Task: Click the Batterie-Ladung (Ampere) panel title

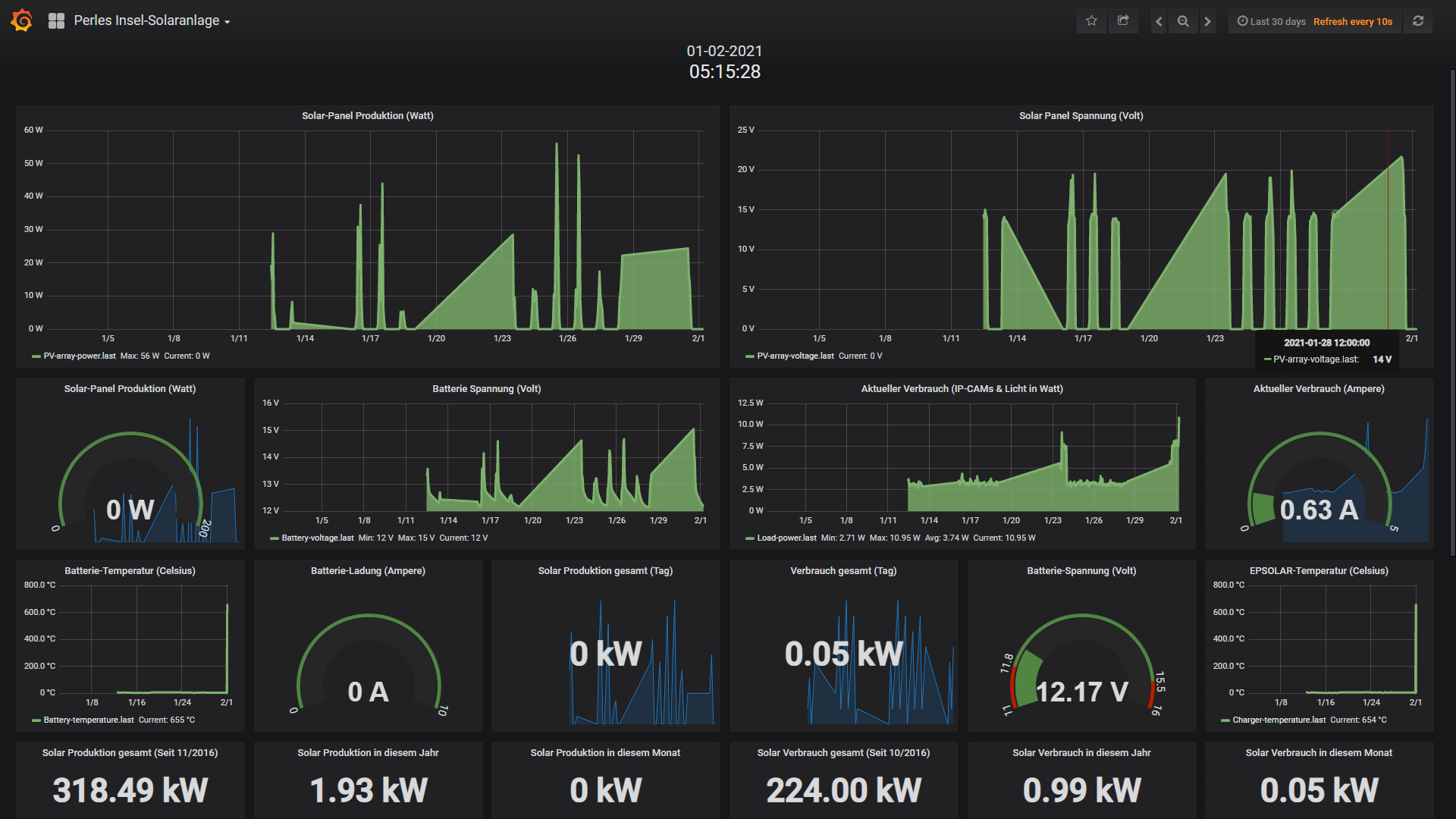Action: (x=368, y=571)
